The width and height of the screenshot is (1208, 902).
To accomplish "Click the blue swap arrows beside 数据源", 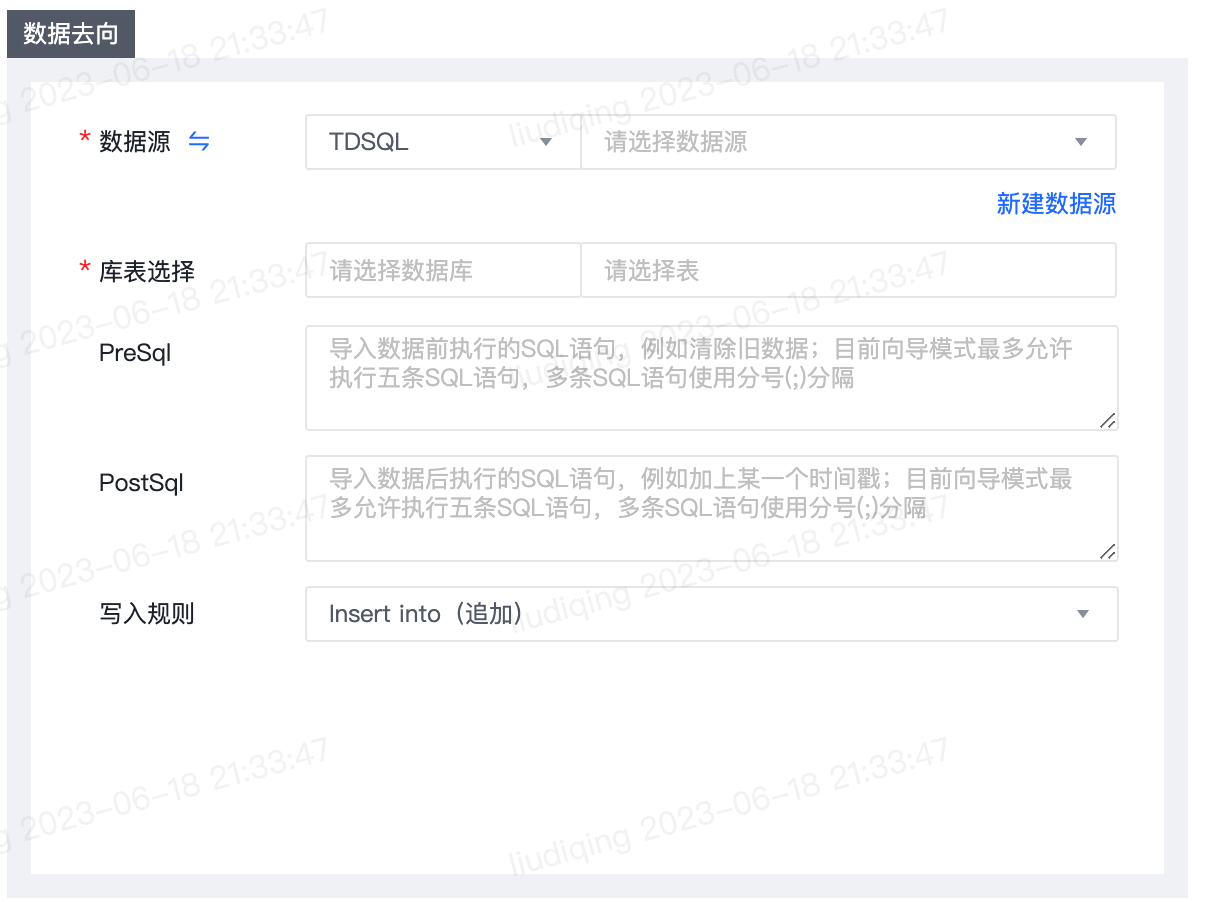I will (x=199, y=143).
